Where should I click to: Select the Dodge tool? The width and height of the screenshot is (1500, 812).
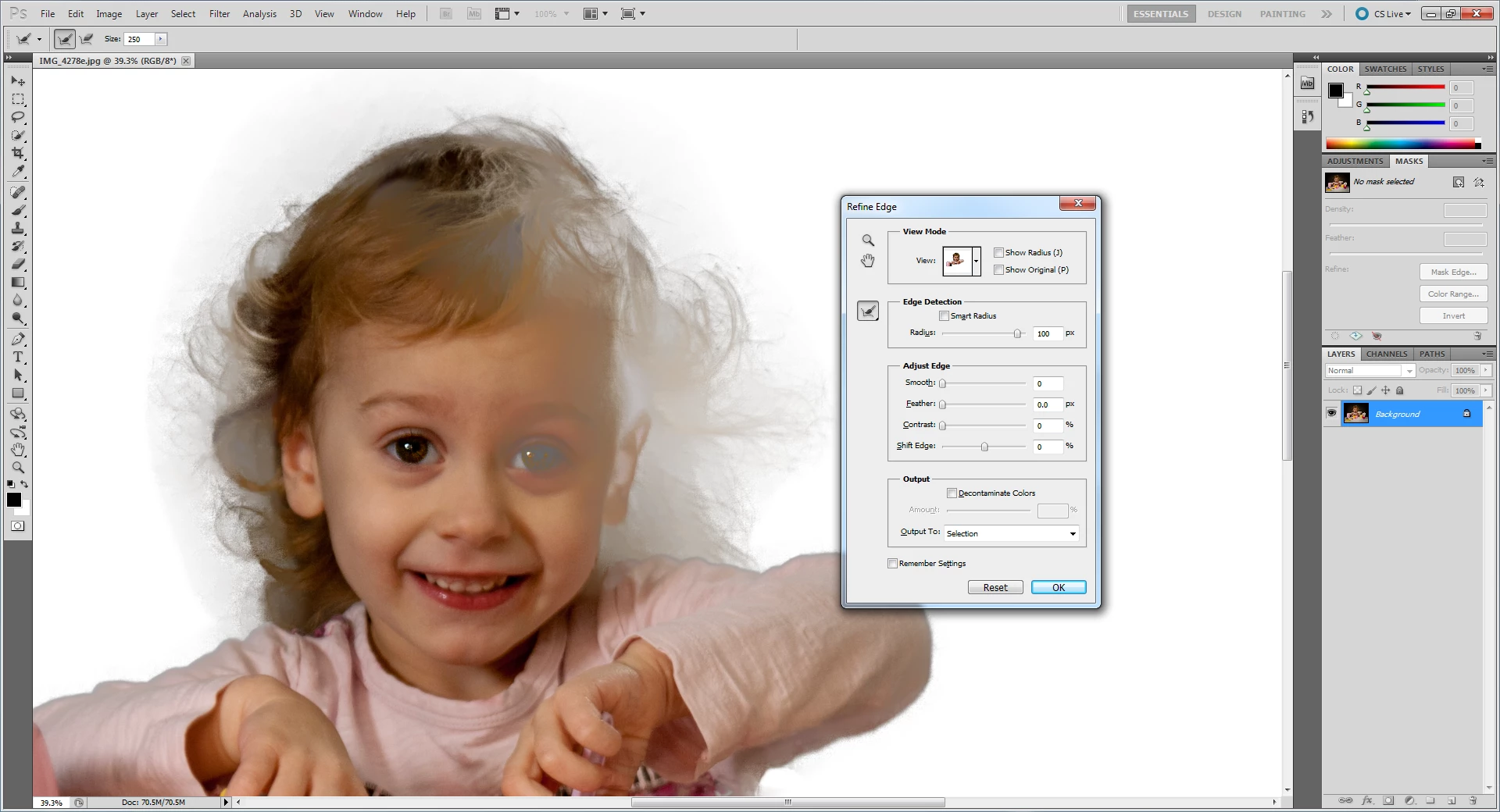click(x=18, y=318)
